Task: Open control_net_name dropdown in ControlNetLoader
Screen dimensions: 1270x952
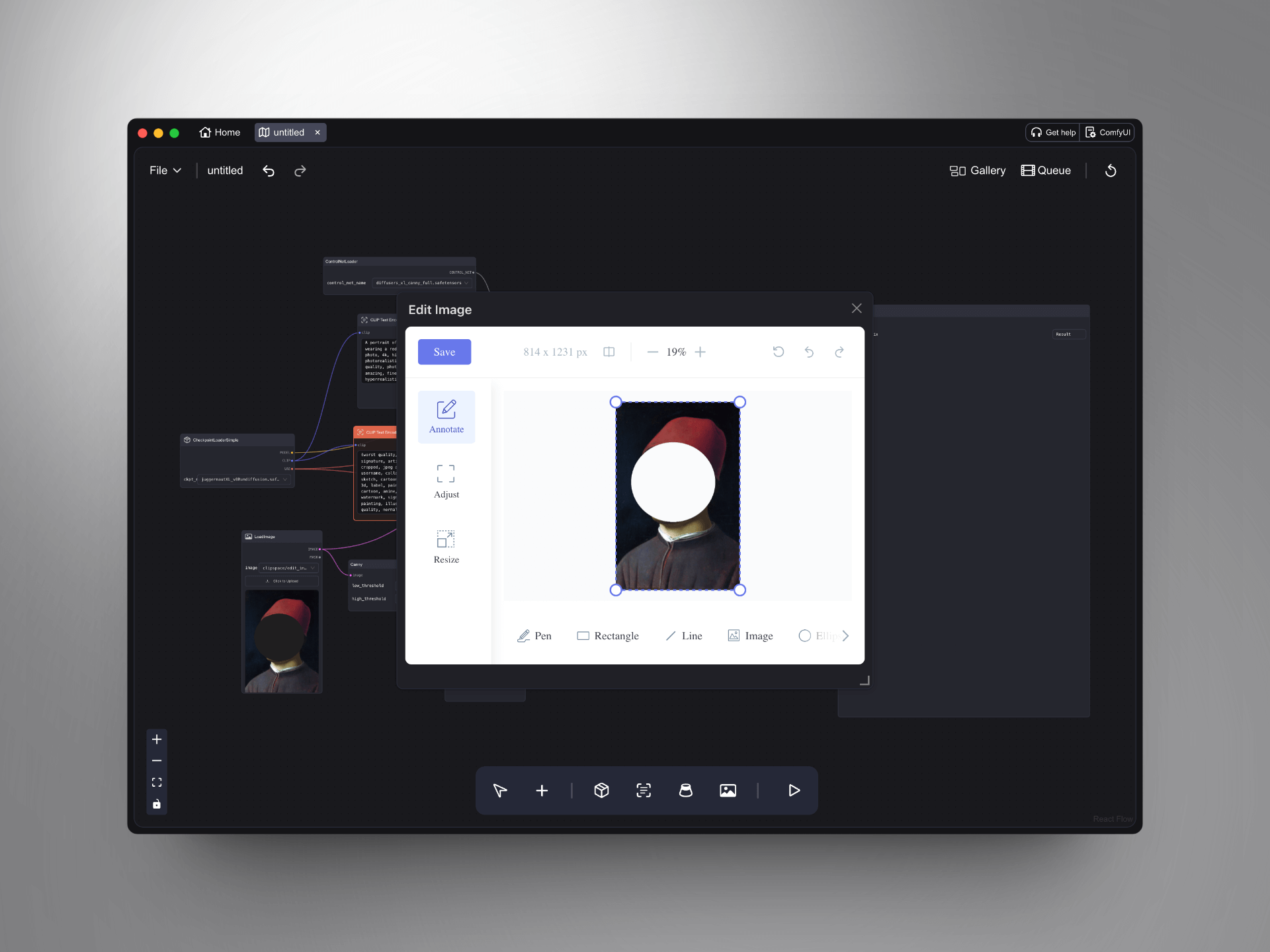Action: 422,283
